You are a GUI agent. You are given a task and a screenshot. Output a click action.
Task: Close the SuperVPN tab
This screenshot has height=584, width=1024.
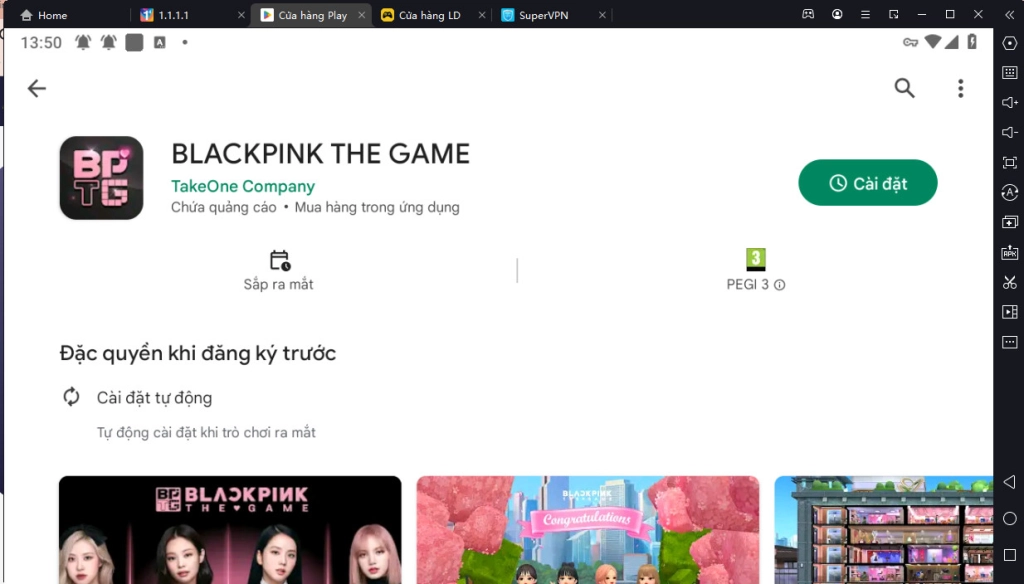point(602,15)
